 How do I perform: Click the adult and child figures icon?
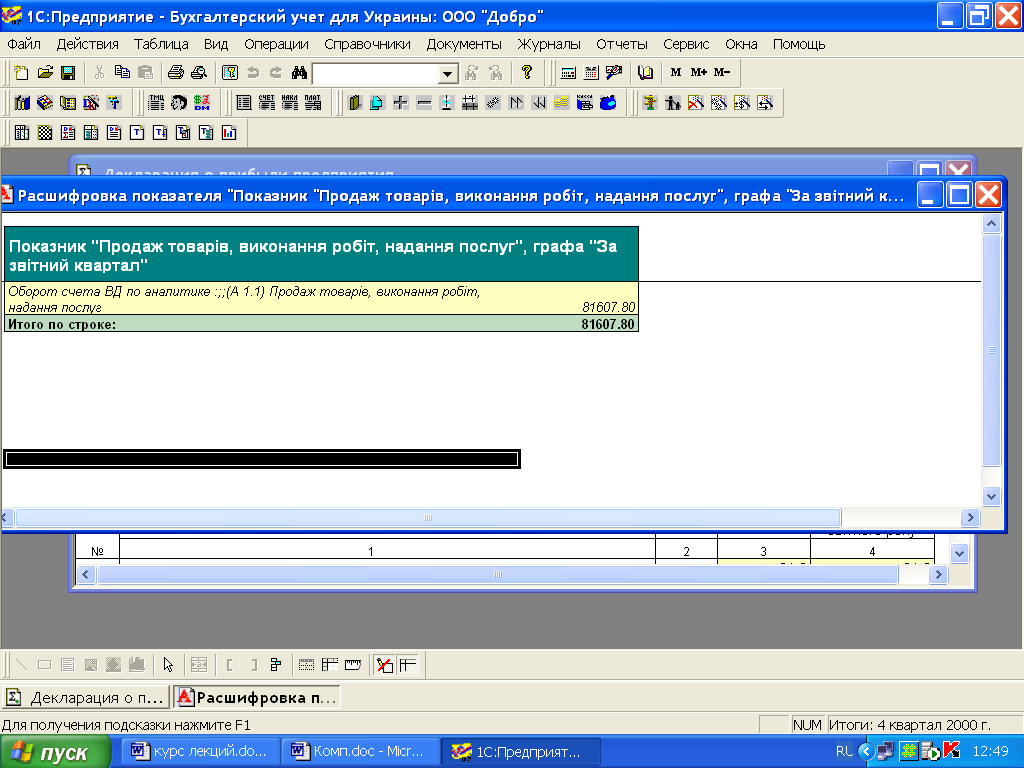click(673, 103)
